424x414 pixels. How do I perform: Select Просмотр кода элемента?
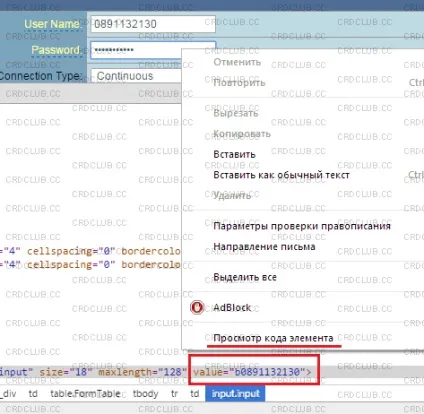(x=273, y=338)
